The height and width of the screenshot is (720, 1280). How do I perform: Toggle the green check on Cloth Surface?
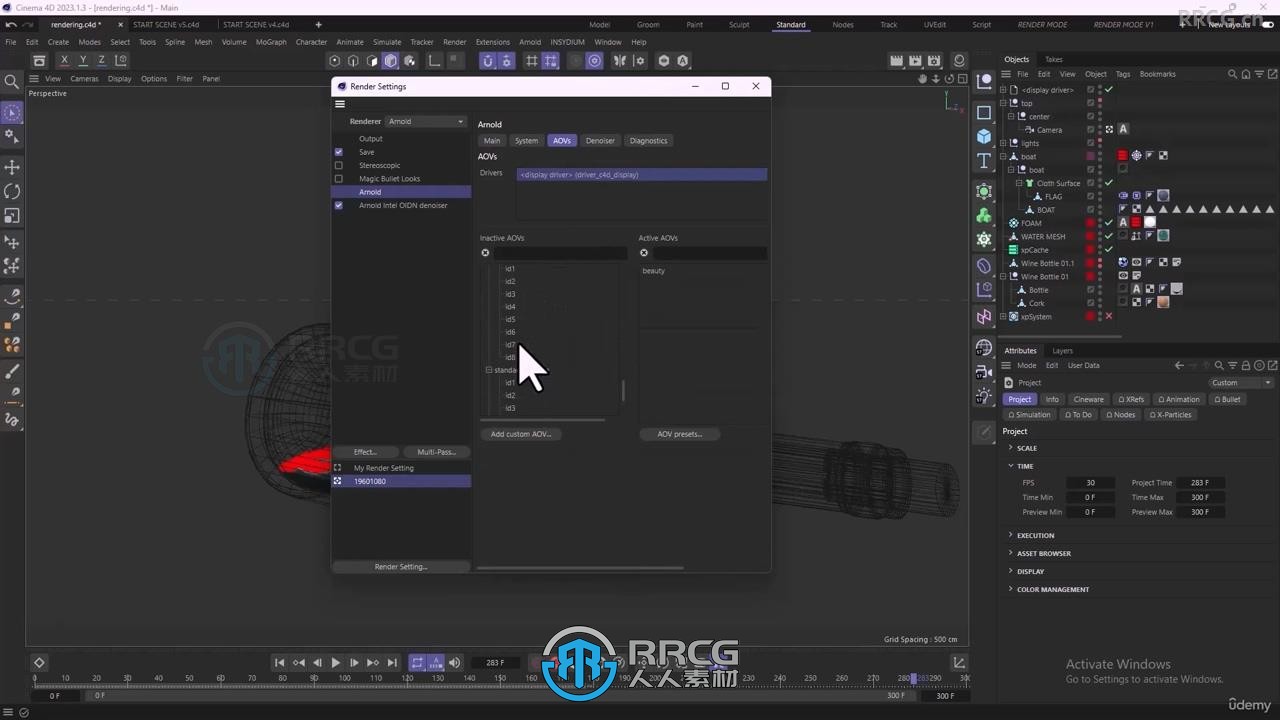(x=1109, y=183)
